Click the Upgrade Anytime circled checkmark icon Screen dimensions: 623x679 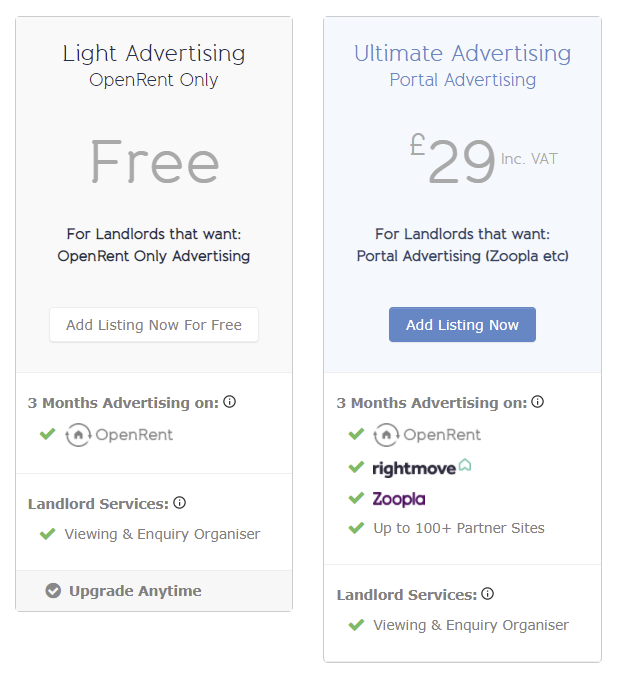coord(53,590)
